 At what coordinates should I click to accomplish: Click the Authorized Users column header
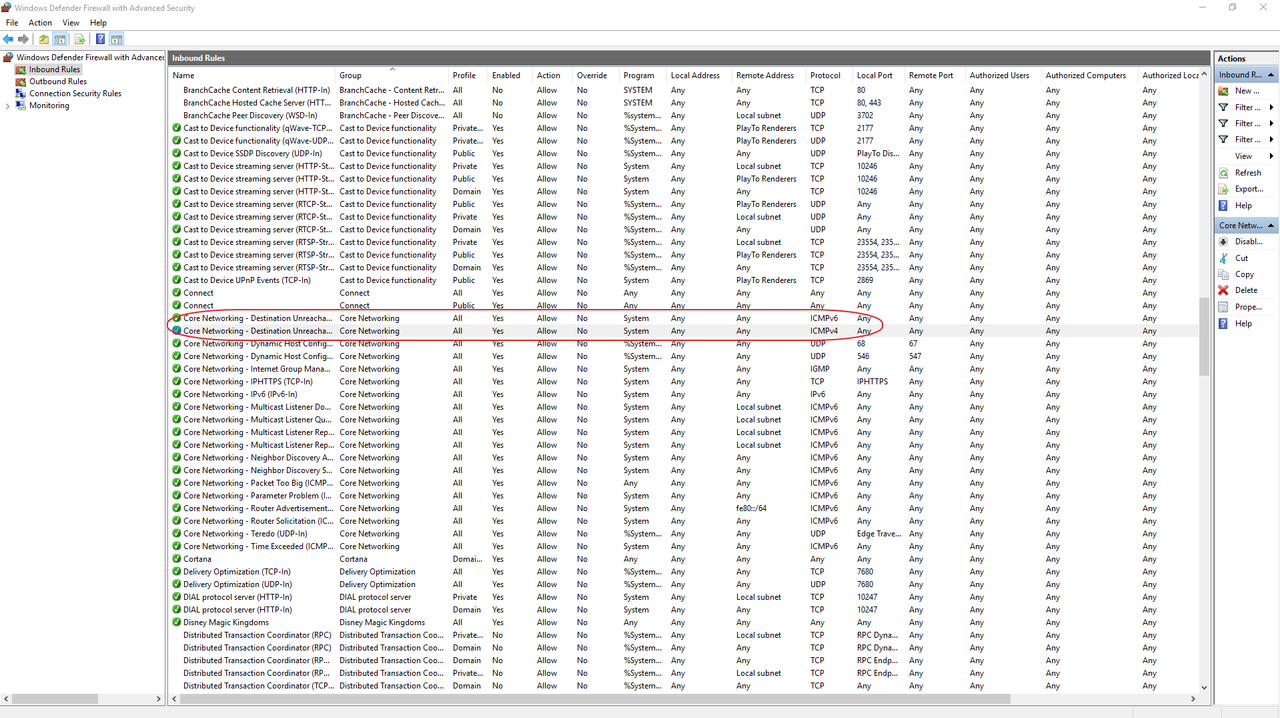pos(1003,76)
